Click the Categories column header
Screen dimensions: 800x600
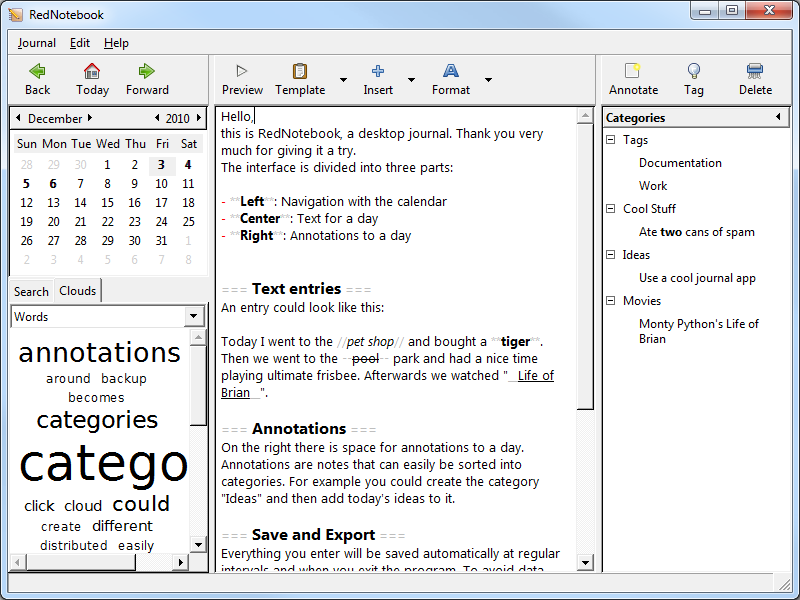tap(696, 117)
